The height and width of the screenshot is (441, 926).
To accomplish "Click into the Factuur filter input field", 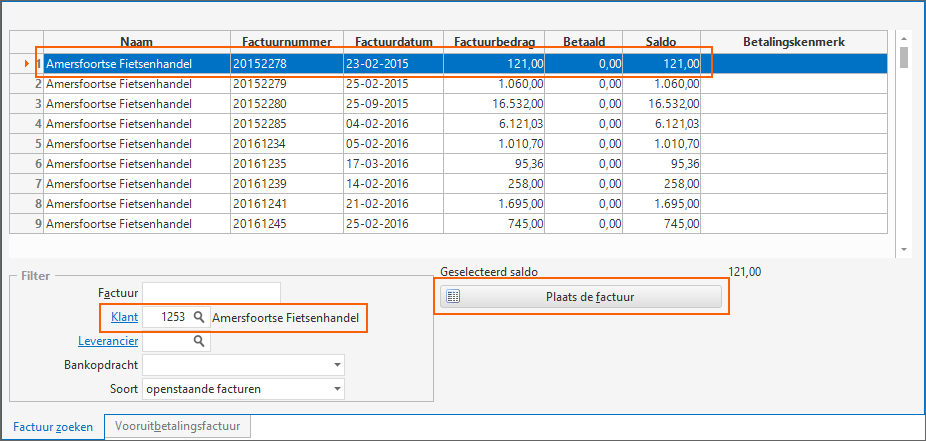I will pyautogui.click(x=211, y=293).
